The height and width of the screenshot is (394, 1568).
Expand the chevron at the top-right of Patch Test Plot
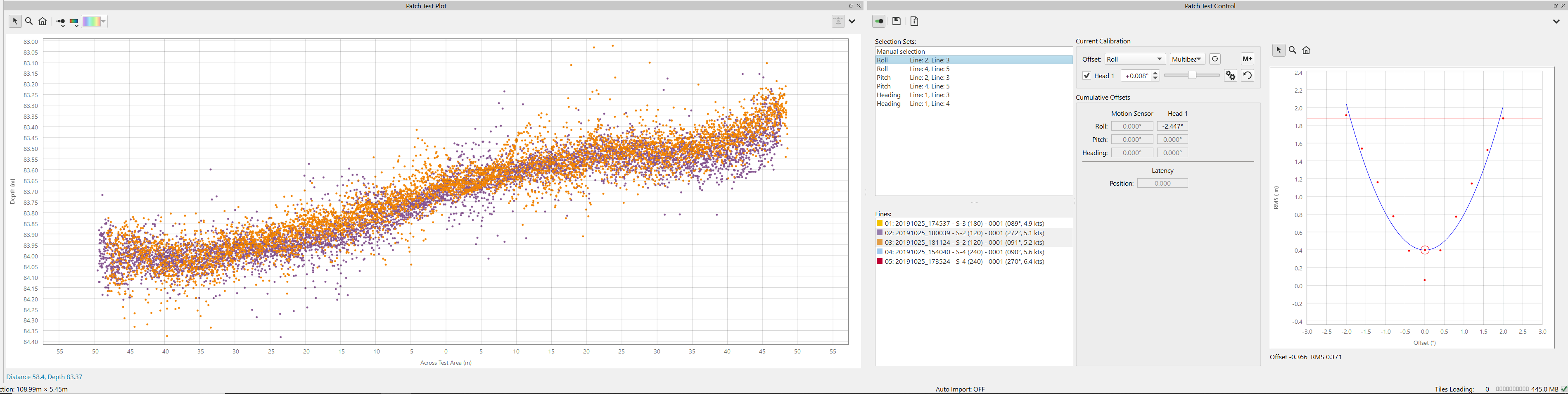(x=852, y=21)
